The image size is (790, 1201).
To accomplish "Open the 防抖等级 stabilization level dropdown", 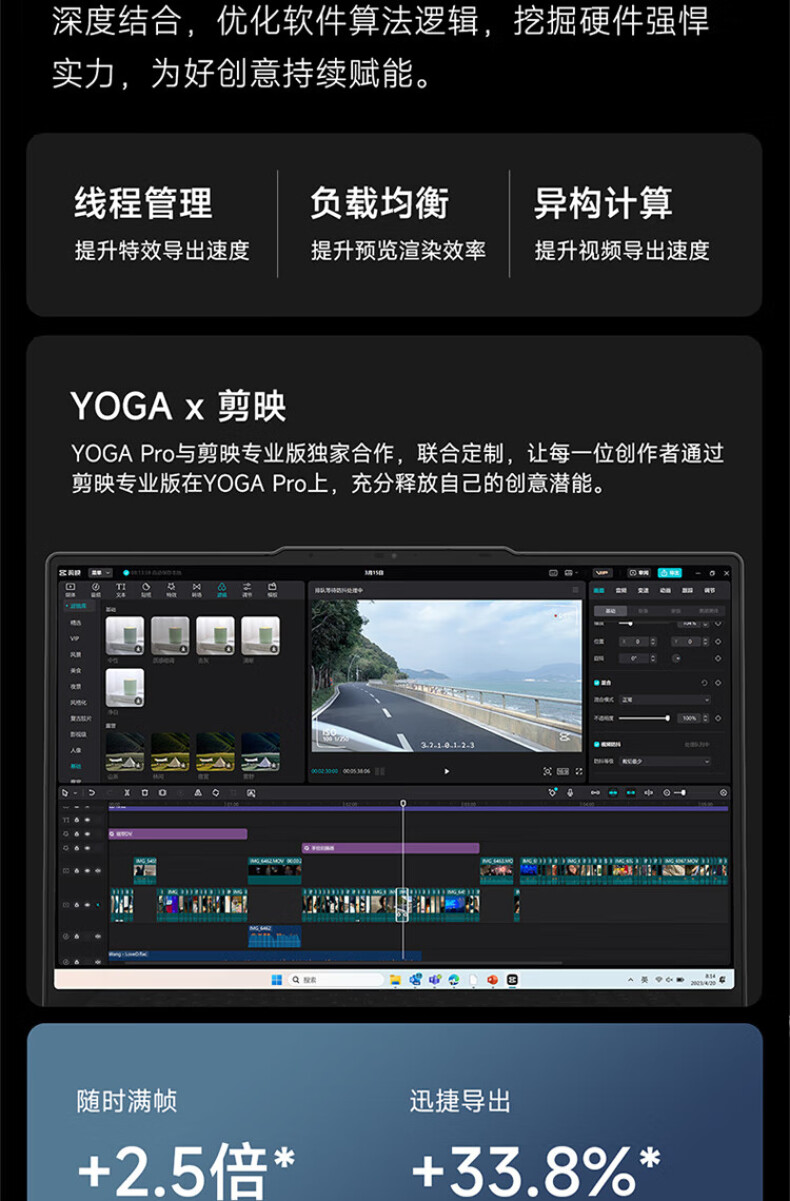I will [x=664, y=761].
